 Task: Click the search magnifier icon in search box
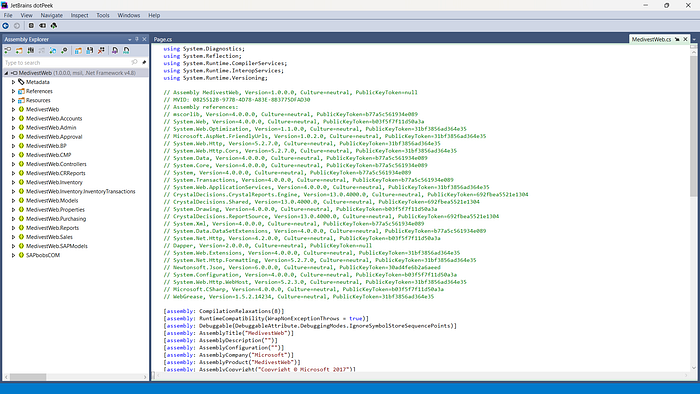tap(134, 62)
